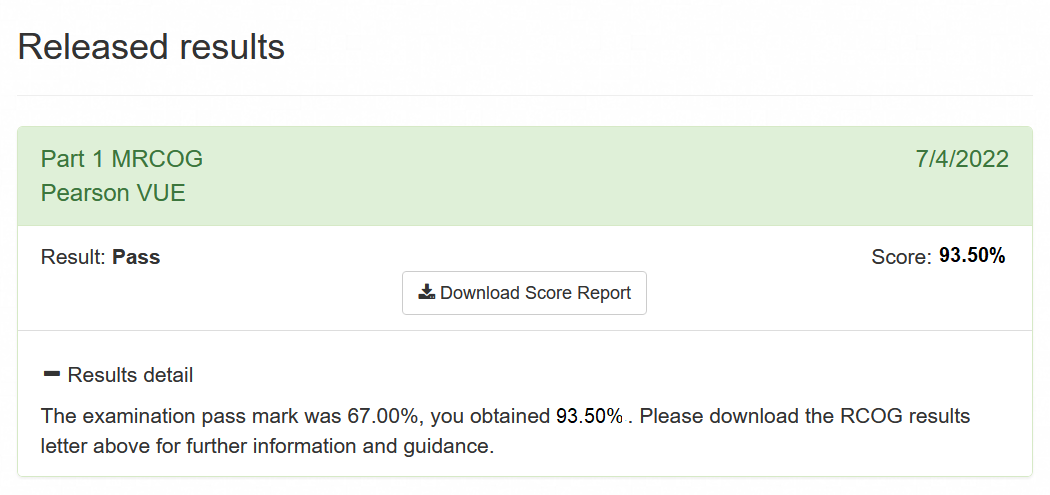This screenshot has height=495, width=1050.
Task: Click the download icon in the report button
Action: (427, 293)
